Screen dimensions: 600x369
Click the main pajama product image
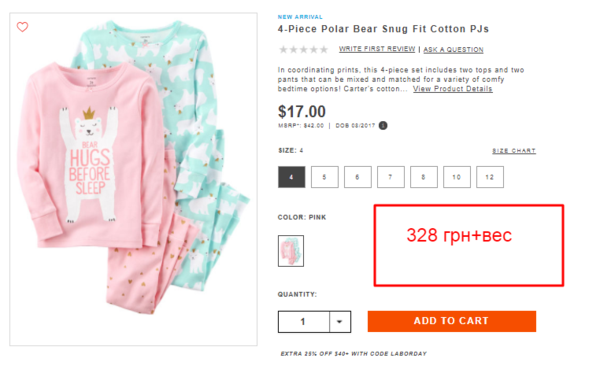134,179
